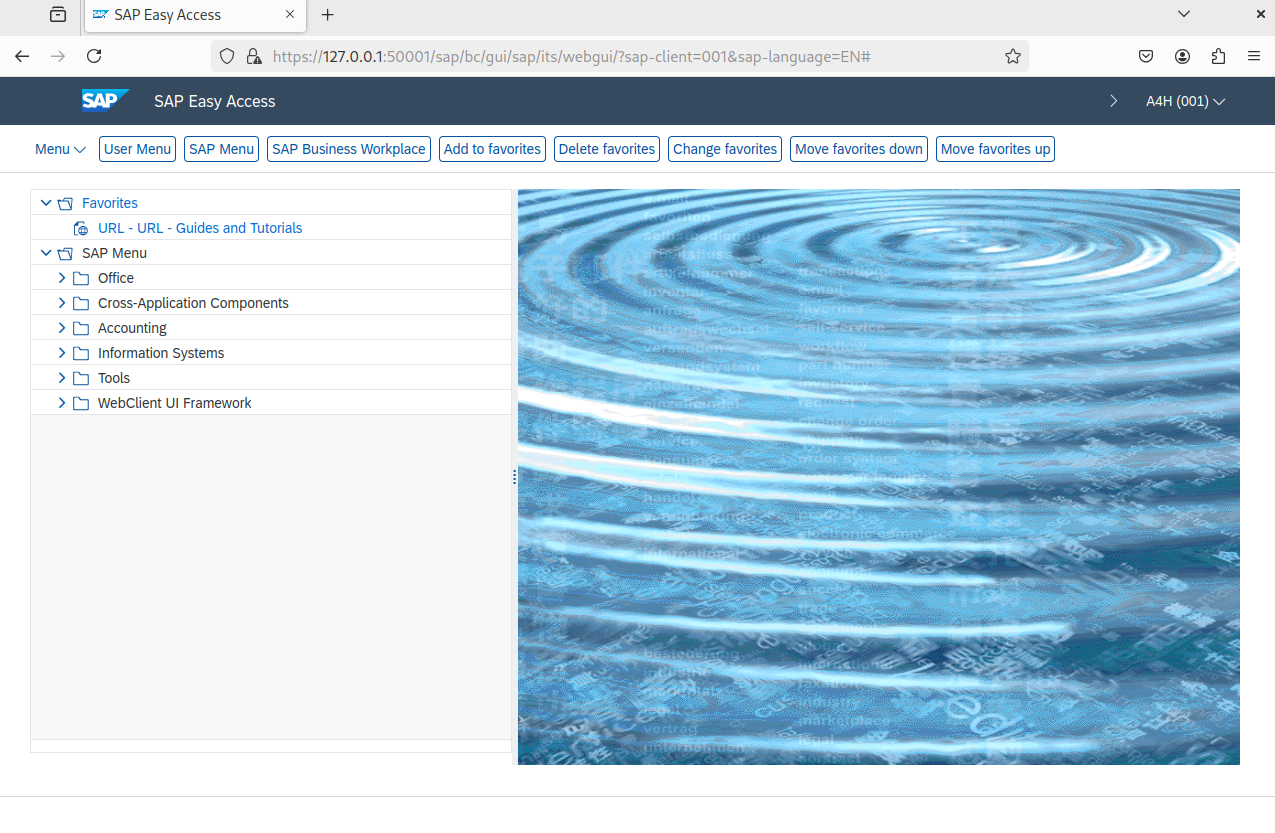Click the Office folder icon

tap(82, 278)
